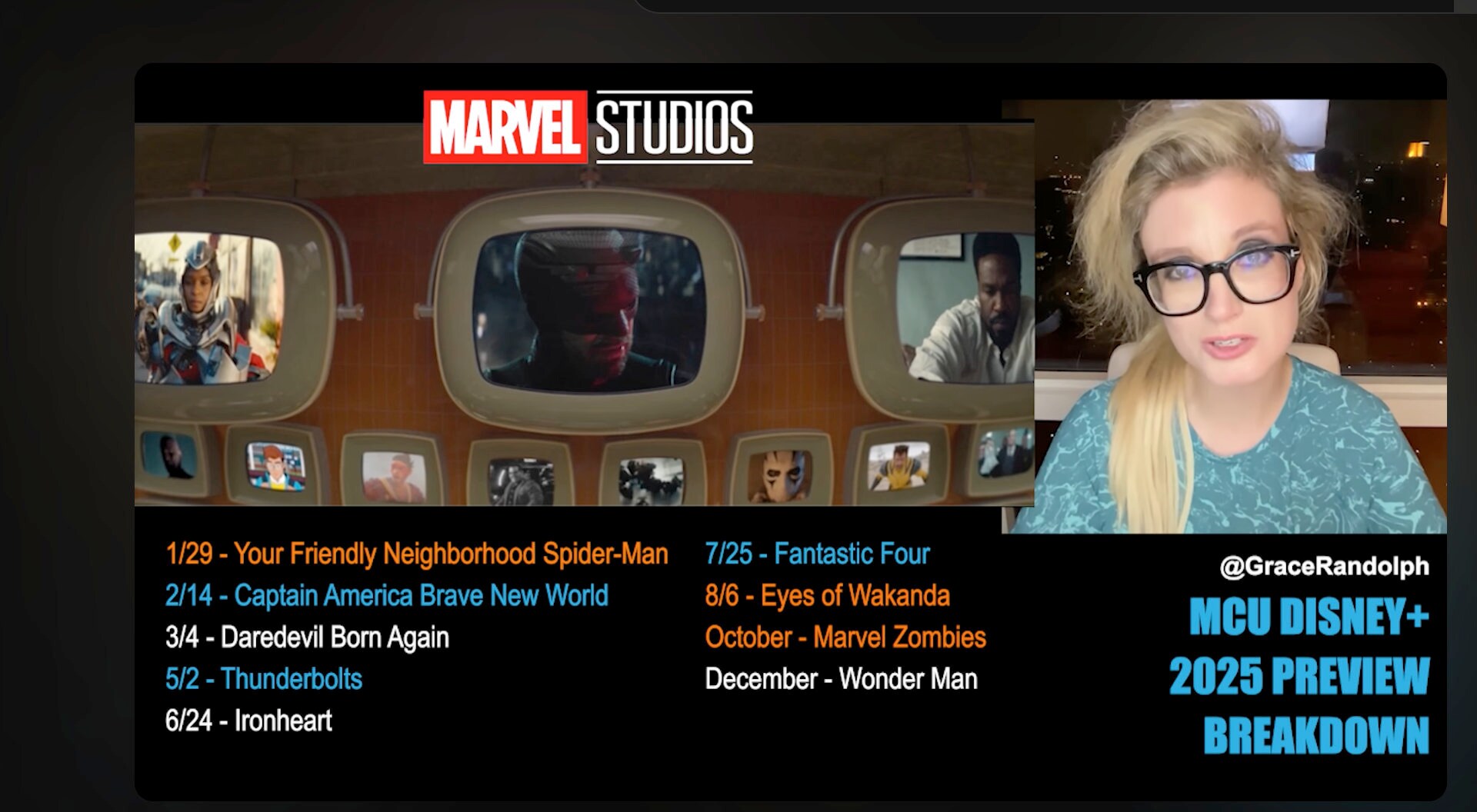Click the @GraceRandolph handle
Viewport: 1477px width, 812px height.
coord(1324,567)
